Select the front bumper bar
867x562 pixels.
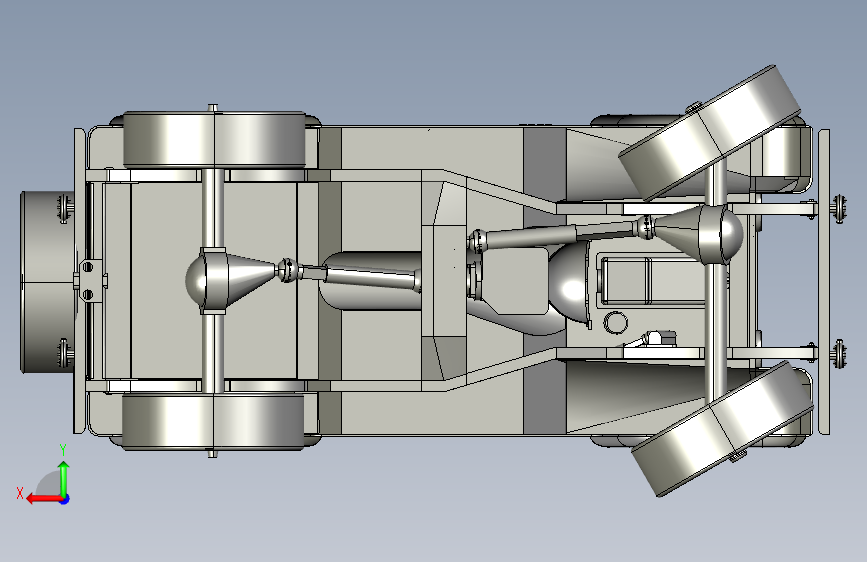point(824,282)
